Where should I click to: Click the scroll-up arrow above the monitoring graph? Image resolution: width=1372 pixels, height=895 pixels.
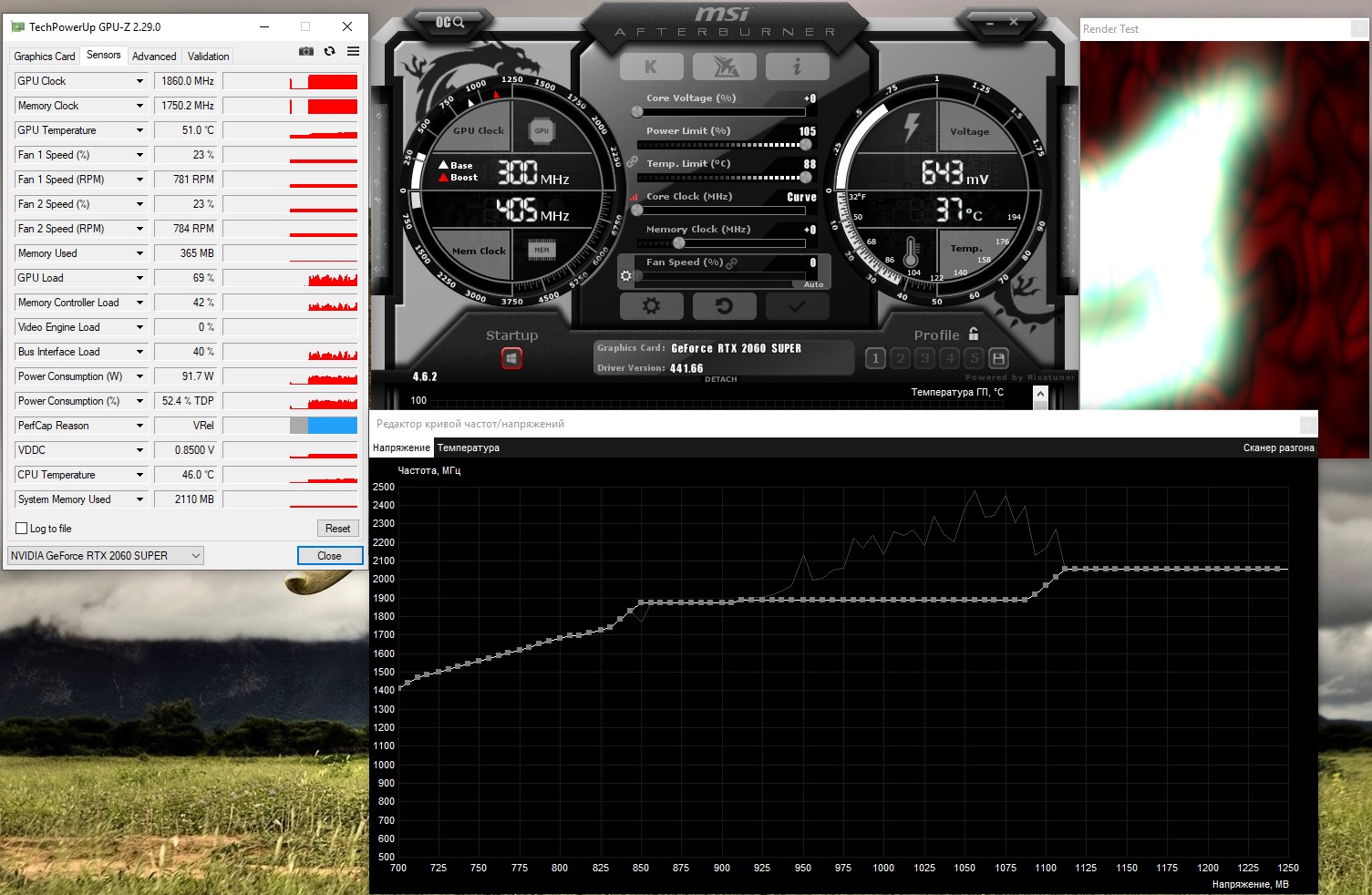tap(1040, 394)
